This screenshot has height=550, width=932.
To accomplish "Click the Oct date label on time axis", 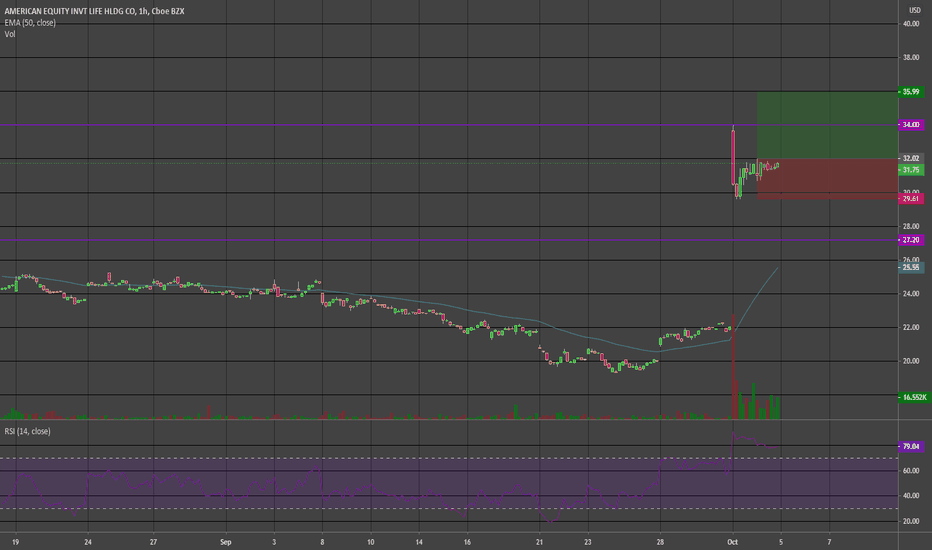I will 733,542.
